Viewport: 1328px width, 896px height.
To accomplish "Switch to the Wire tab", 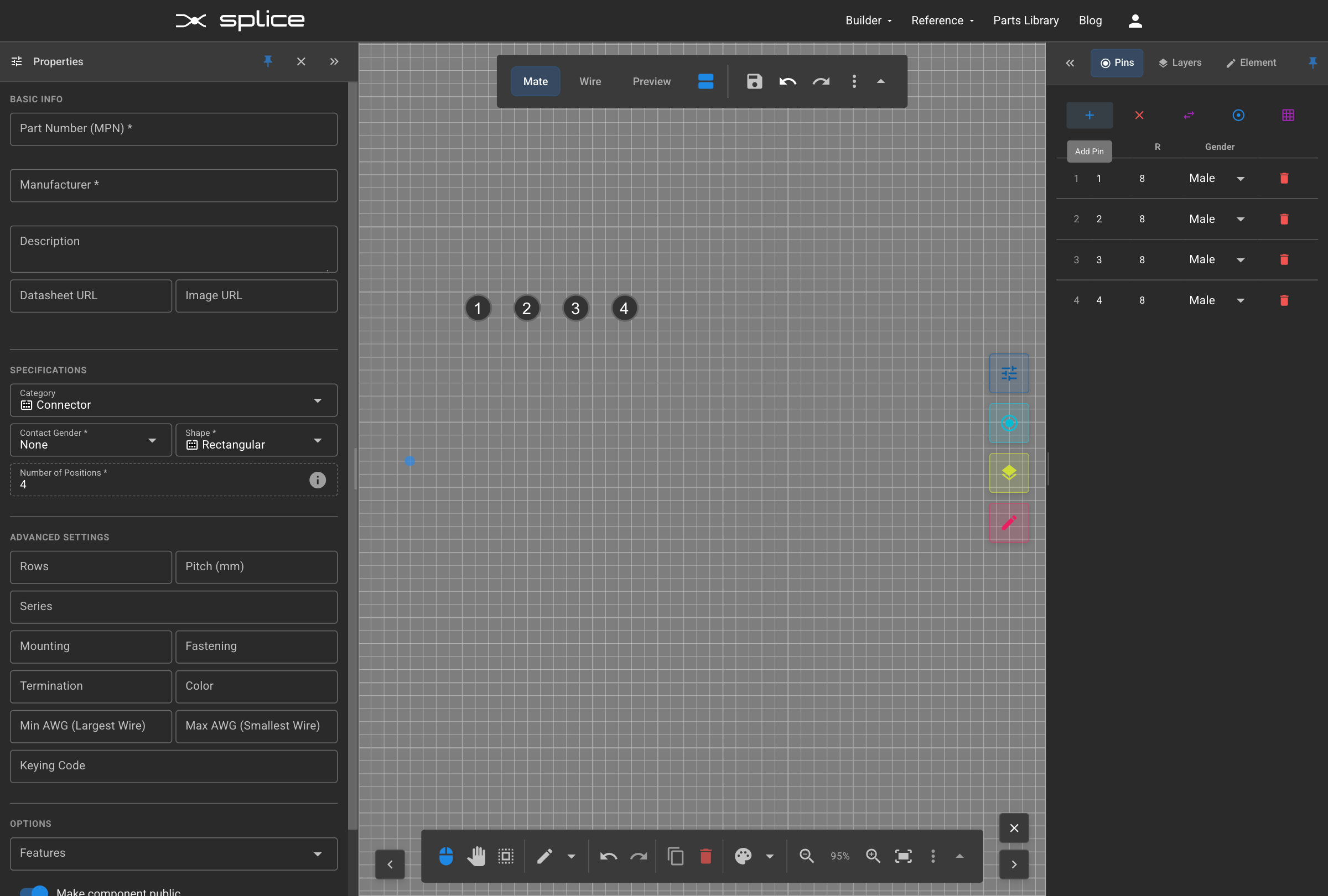I will [x=590, y=82].
